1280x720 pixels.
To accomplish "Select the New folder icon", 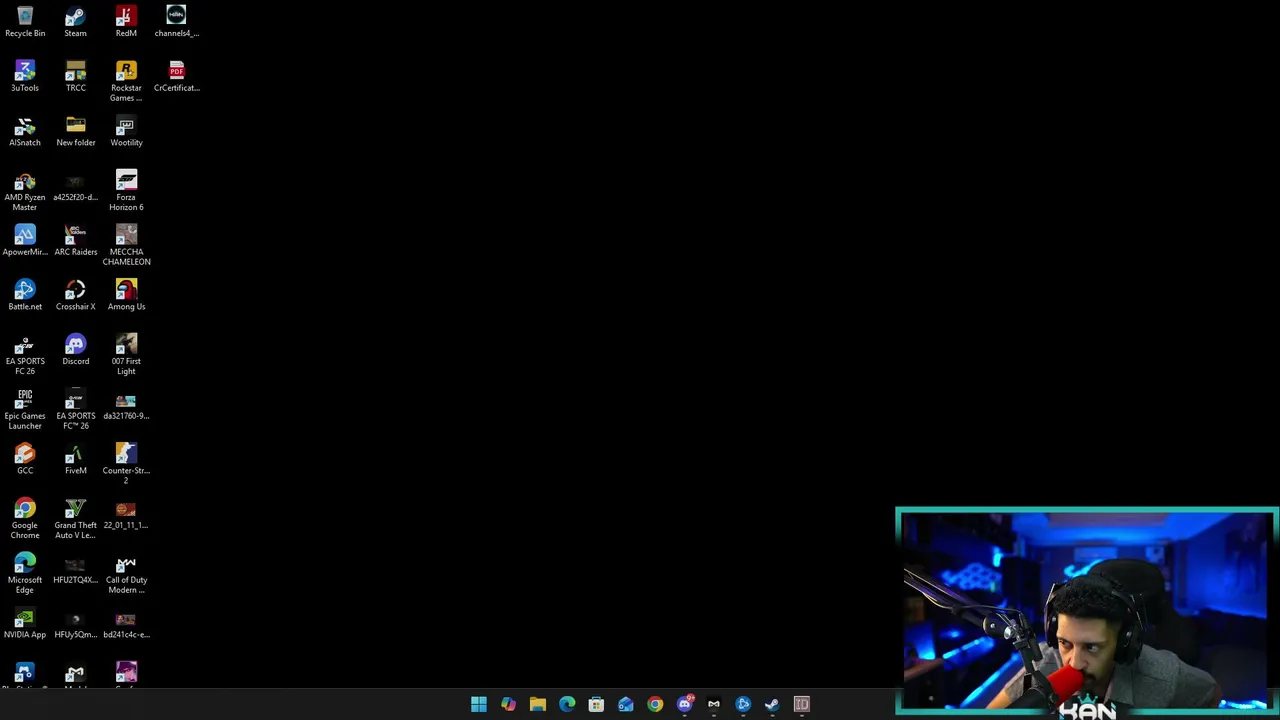I will click(x=75, y=132).
